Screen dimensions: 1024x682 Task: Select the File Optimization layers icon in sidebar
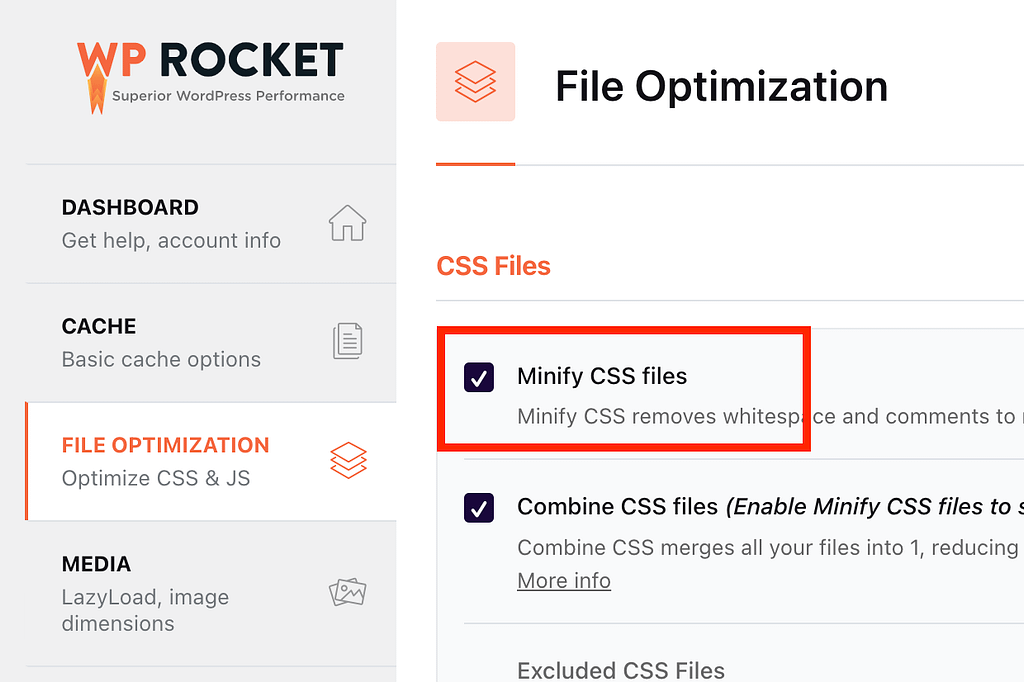[x=346, y=461]
